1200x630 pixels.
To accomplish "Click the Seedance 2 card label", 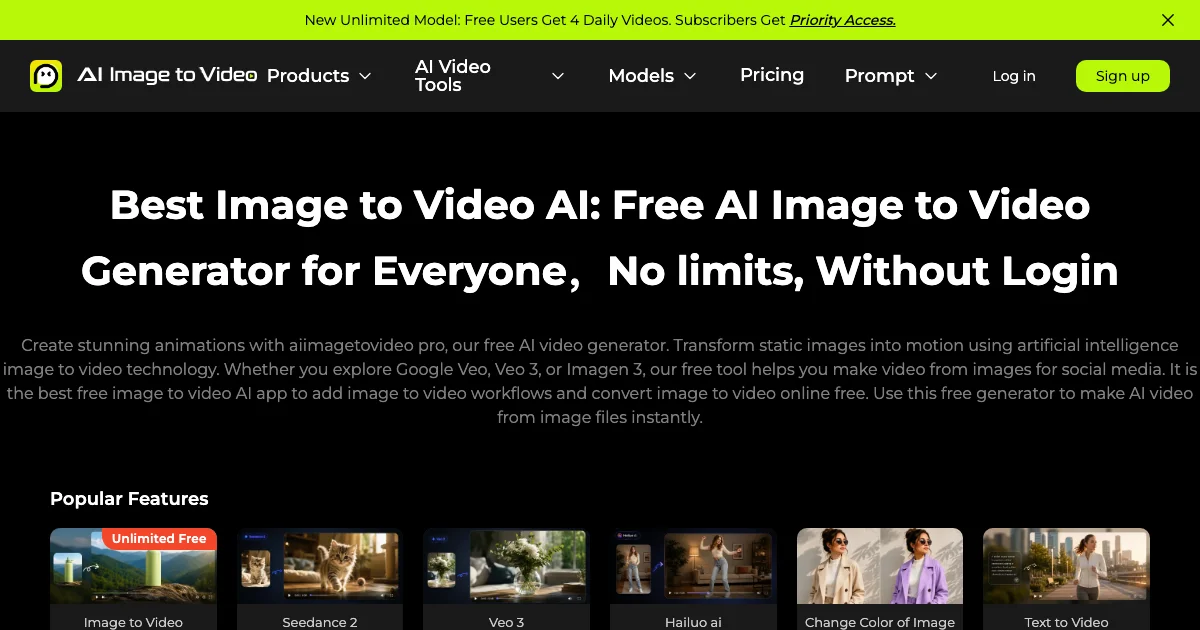I will click(320, 622).
